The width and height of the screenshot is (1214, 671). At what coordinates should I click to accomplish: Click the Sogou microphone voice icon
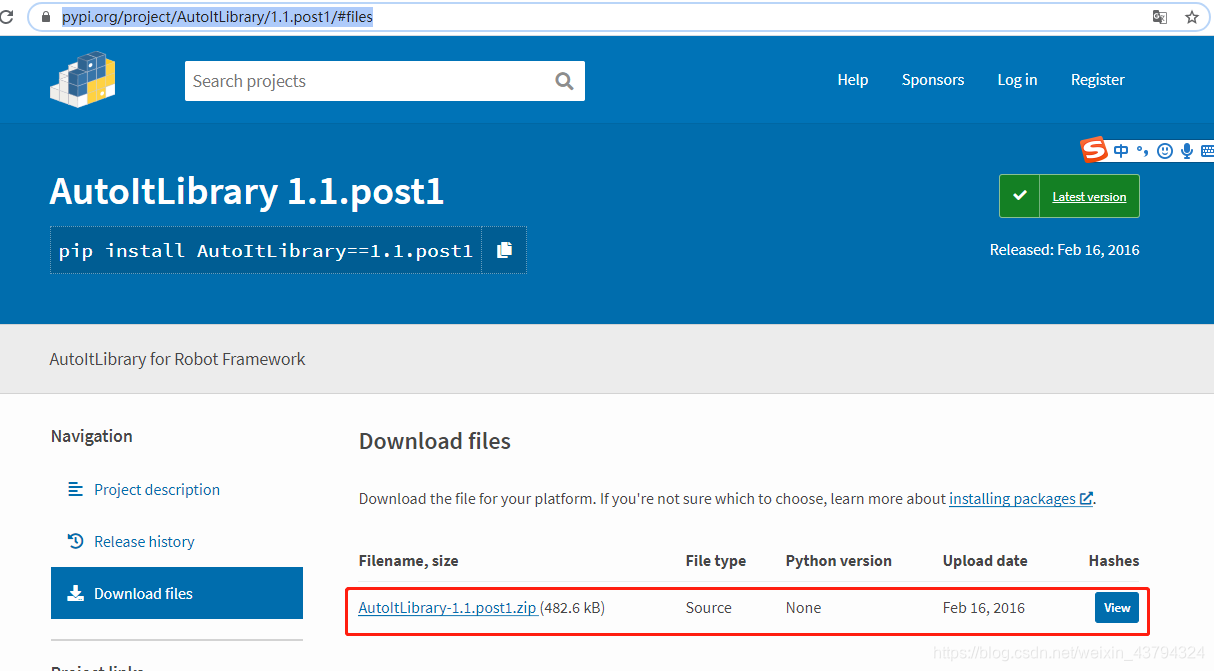pos(1187,151)
